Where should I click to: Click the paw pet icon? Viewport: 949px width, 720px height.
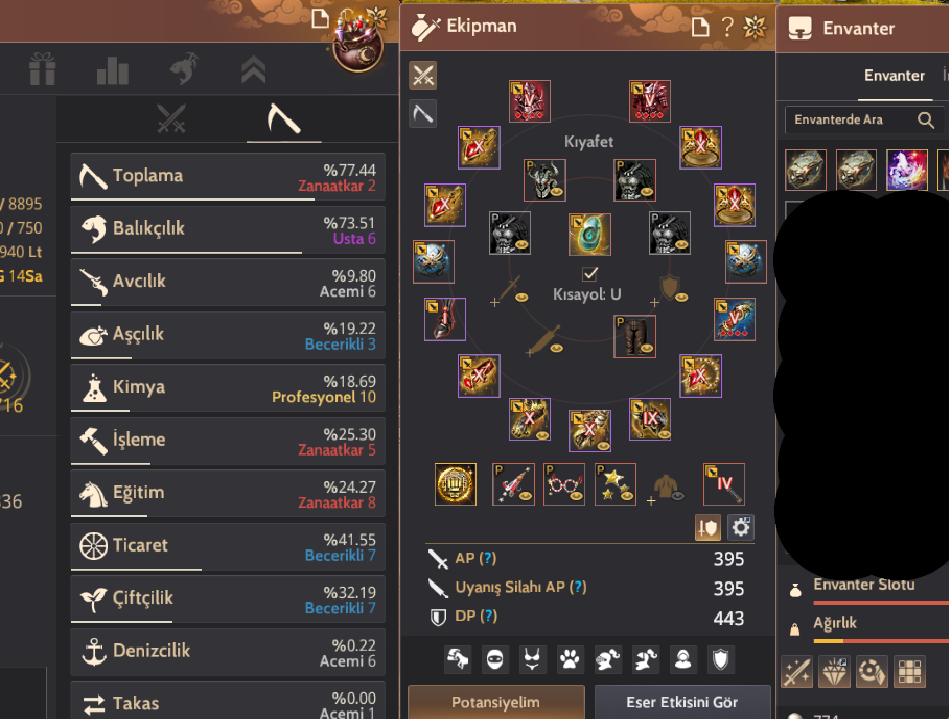pyautogui.click(x=570, y=659)
